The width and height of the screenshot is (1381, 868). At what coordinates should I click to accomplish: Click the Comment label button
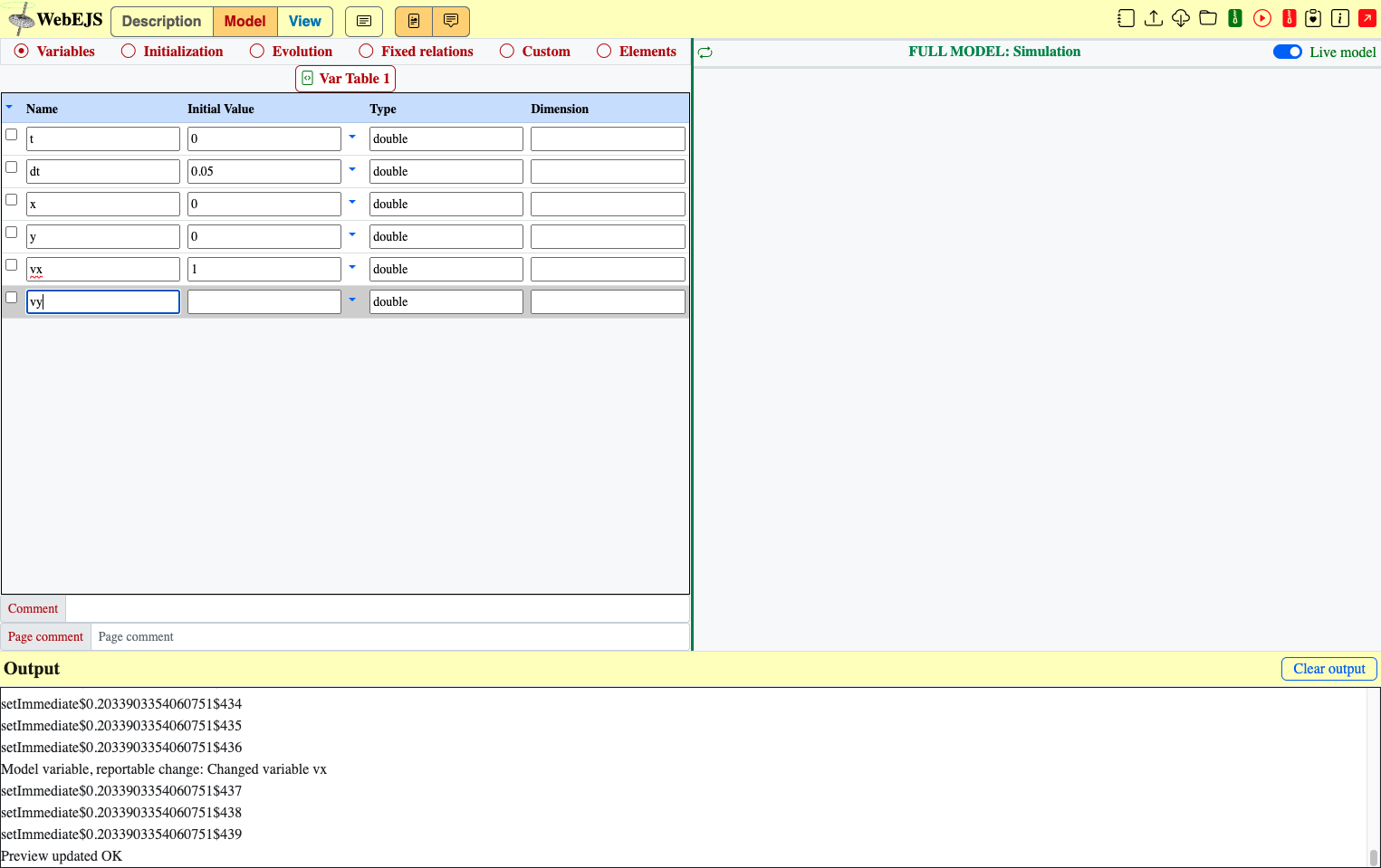coord(34,609)
